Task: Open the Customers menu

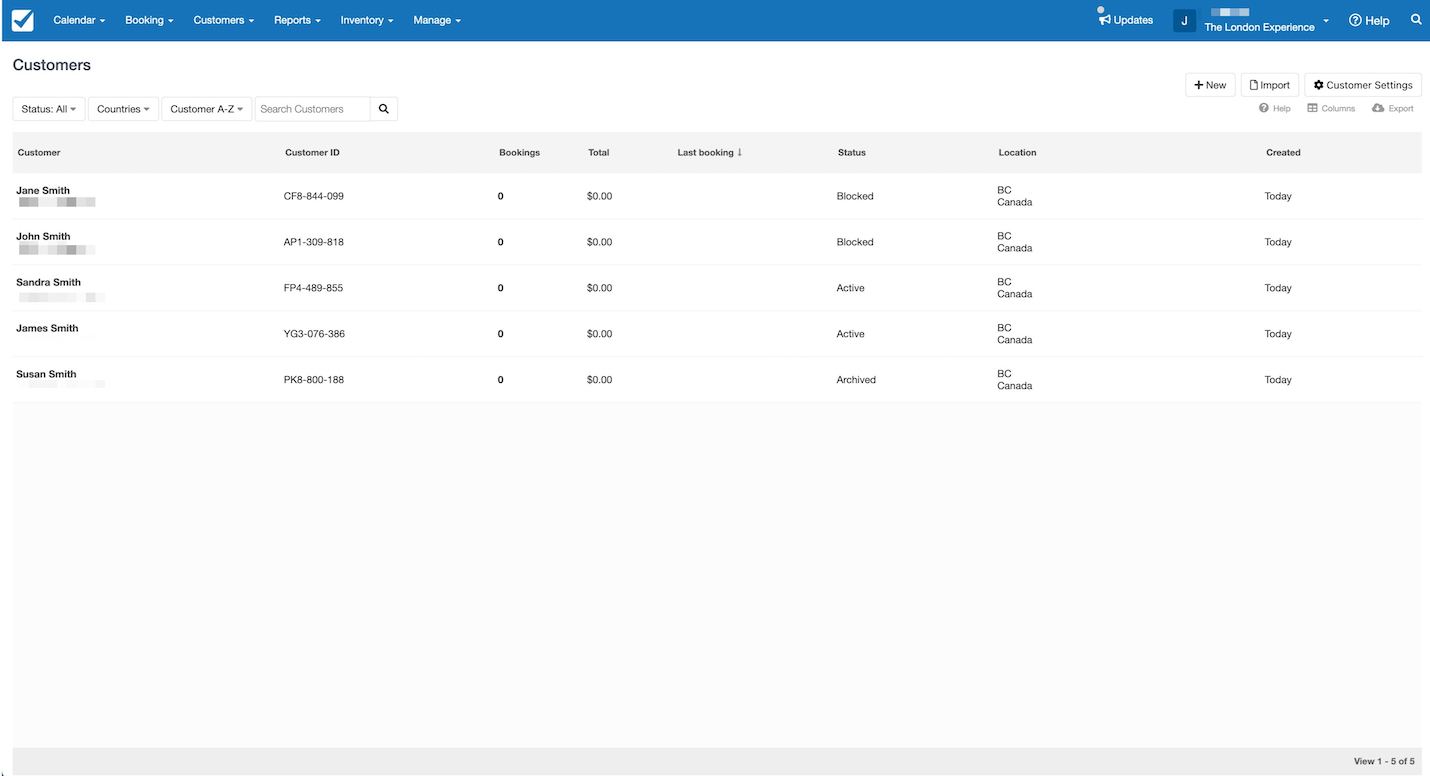Action: pyautogui.click(x=224, y=20)
